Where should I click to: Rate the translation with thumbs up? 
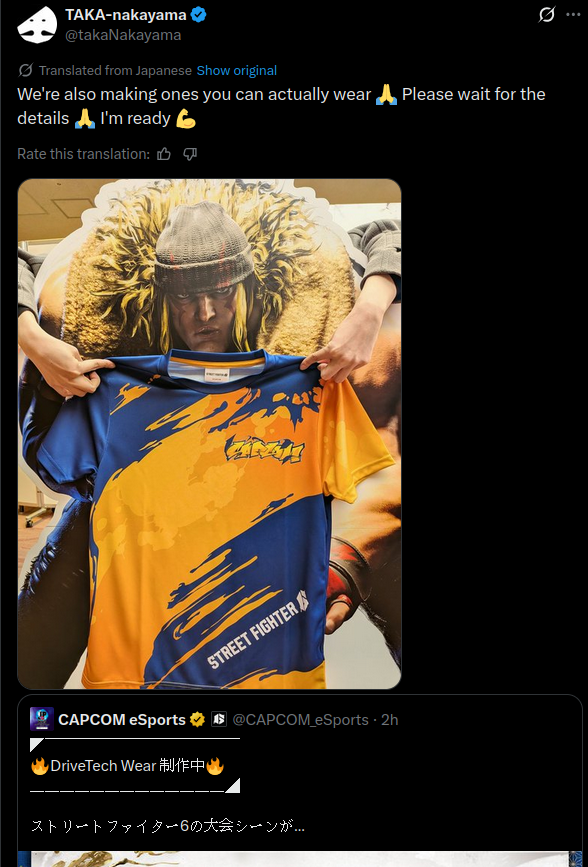[x=164, y=154]
